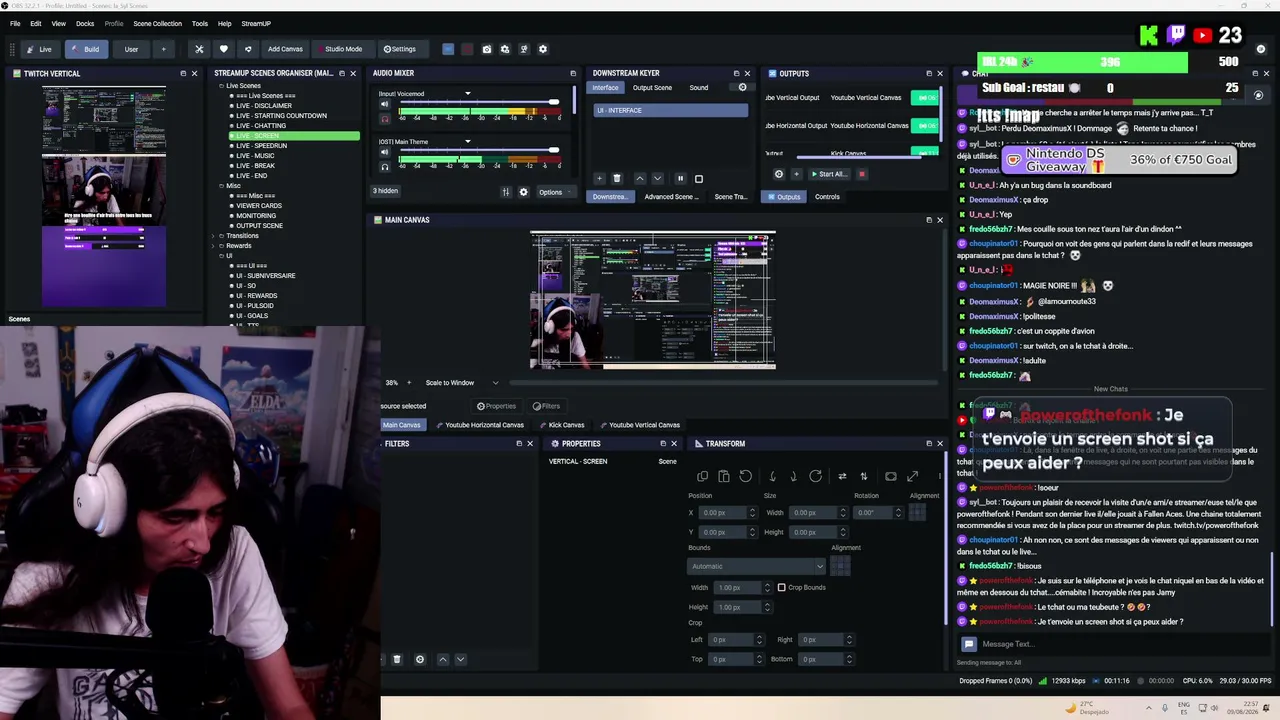This screenshot has height=720, width=1280.
Task: Move Downstream Keyer scene up
Action: click(x=640, y=179)
